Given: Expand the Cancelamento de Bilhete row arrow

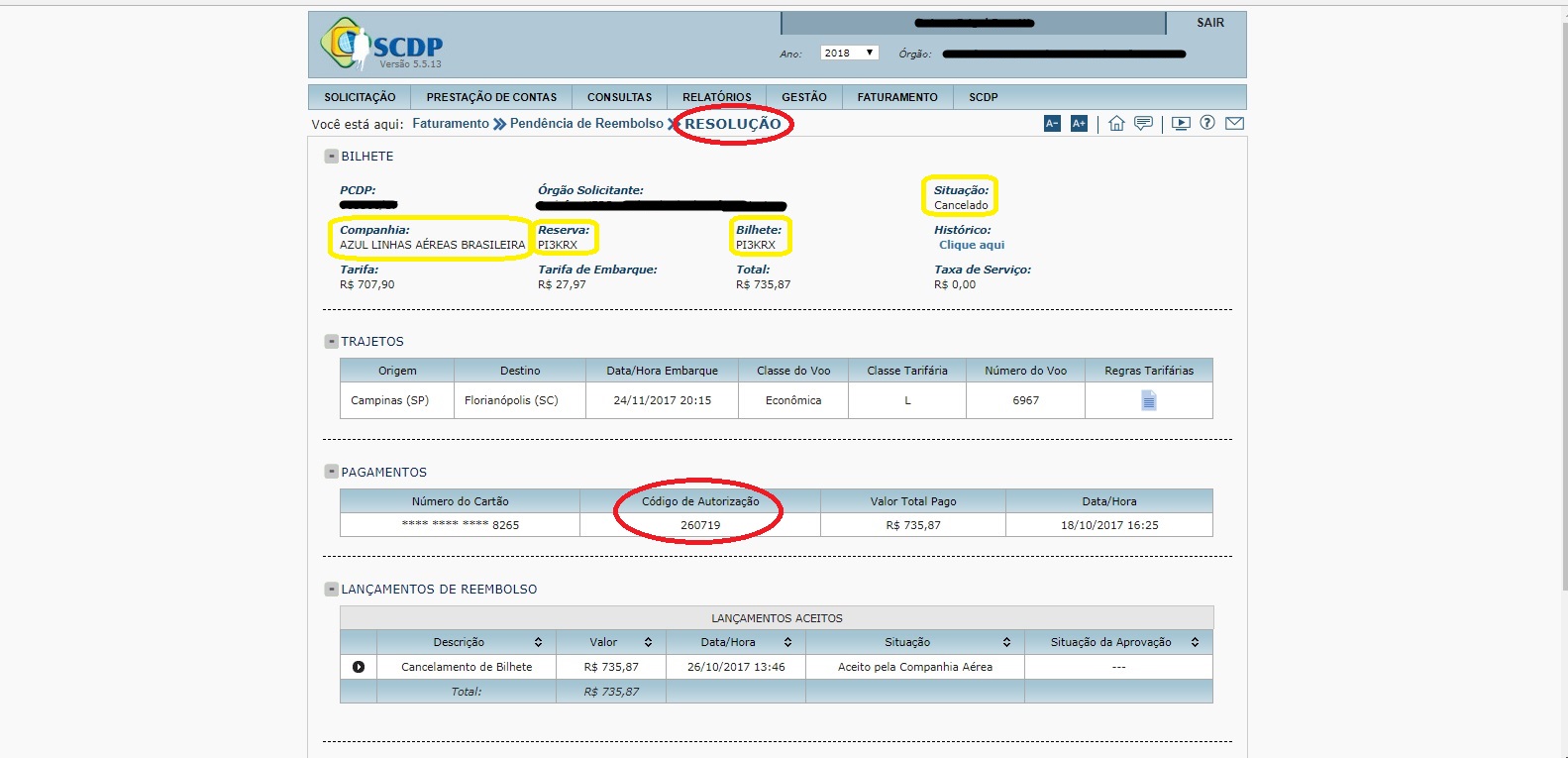Looking at the screenshot, I should pyautogui.click(x=359, y=667).
